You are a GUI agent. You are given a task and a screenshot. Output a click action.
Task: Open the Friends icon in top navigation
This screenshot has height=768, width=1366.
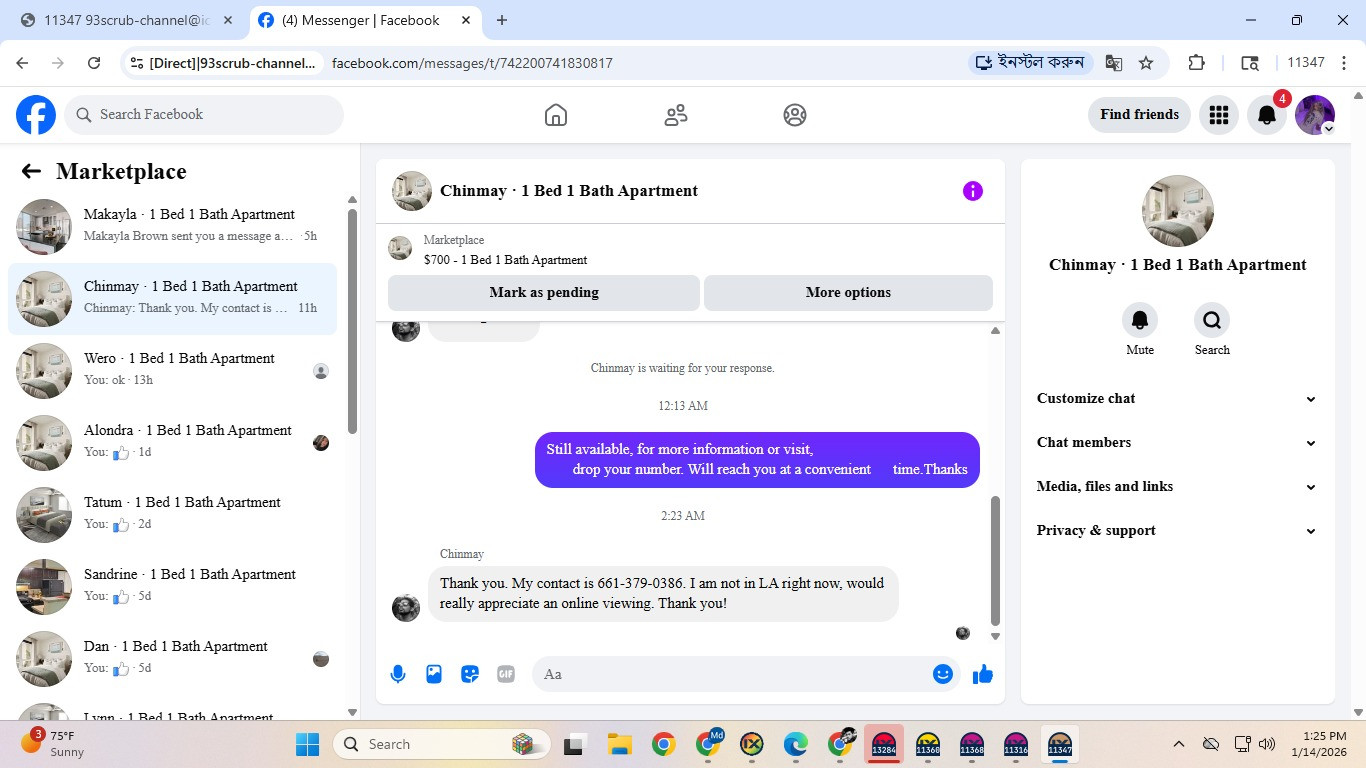pos(676,115)
